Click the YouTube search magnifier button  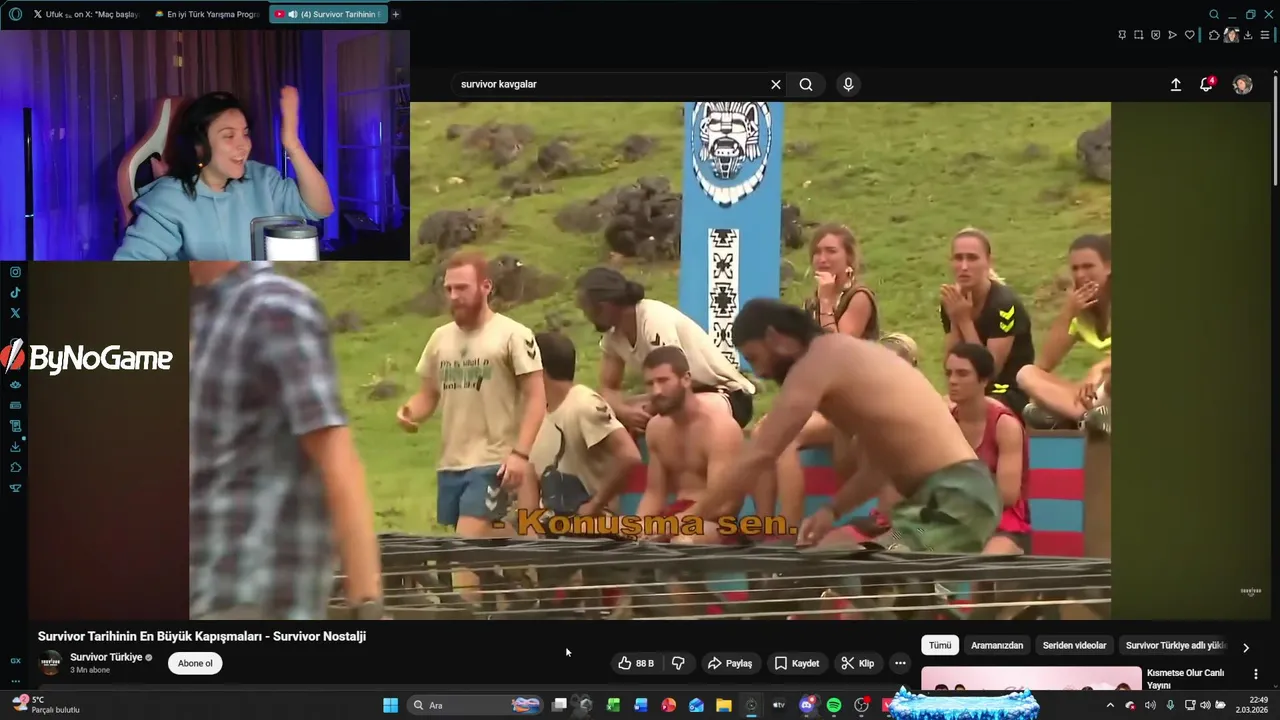point(806,84)
